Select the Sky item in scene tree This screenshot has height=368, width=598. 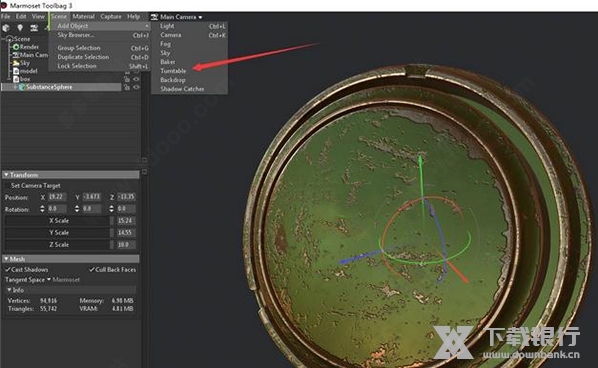[x=25, y=63]
